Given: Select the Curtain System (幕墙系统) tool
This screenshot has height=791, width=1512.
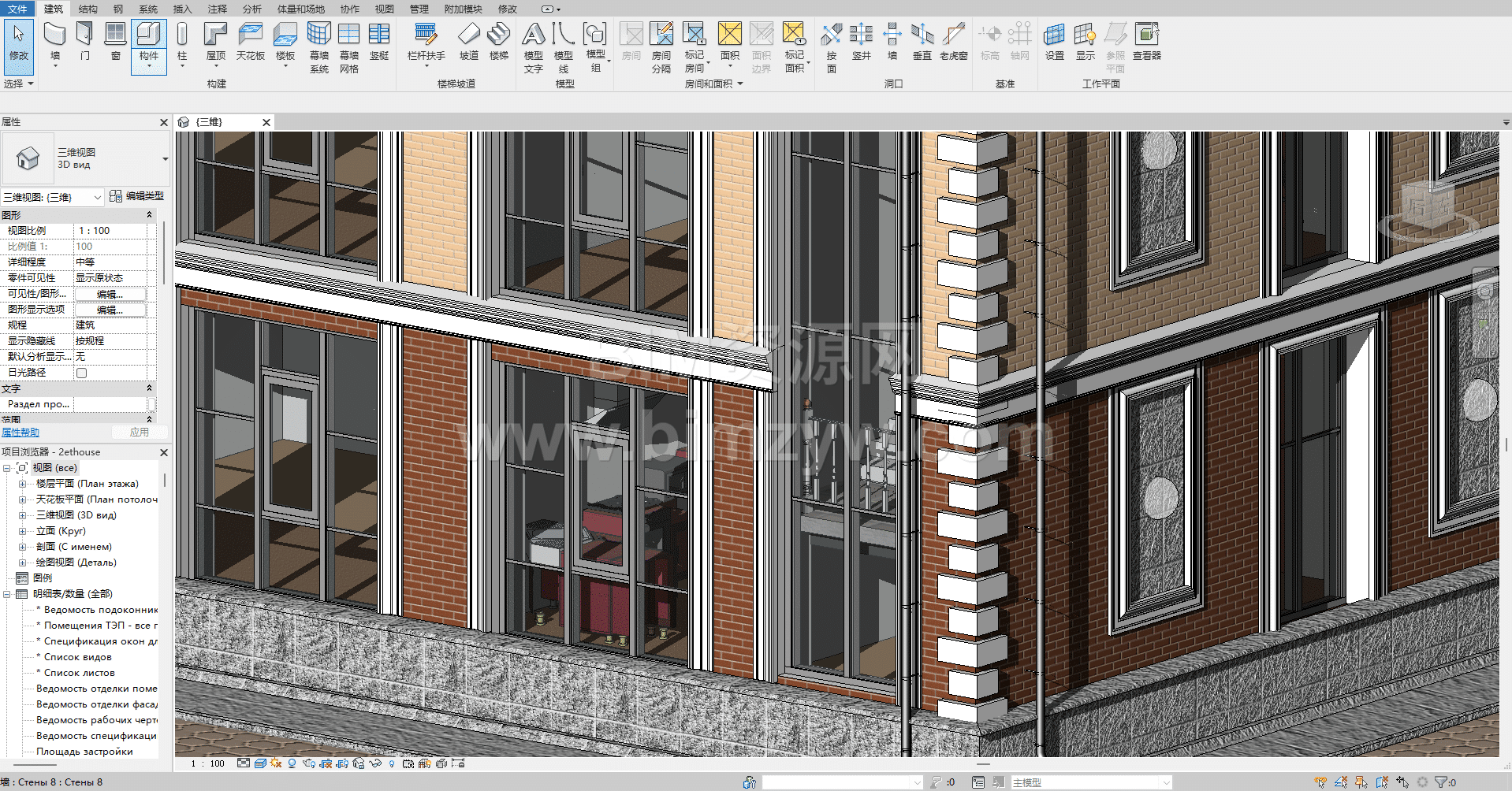Looking at the screenshot, I should point(318,47).
